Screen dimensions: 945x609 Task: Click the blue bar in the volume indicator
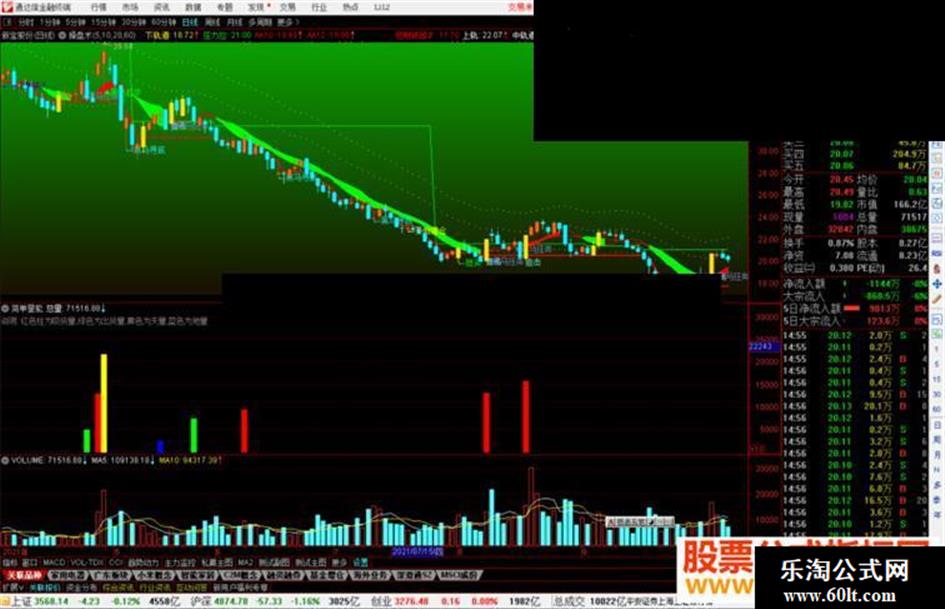(x=160, y=446)
